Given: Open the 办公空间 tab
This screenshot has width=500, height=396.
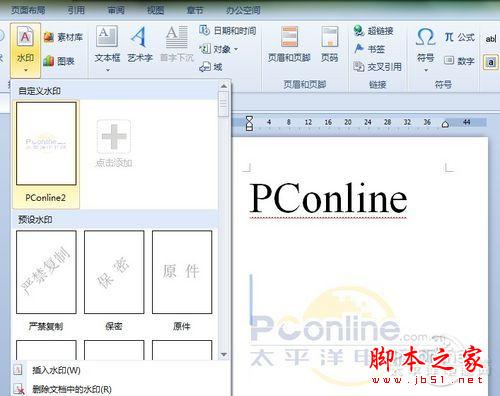Looking at the screenshot, I should pyautogui.click(x=243, y=10).
